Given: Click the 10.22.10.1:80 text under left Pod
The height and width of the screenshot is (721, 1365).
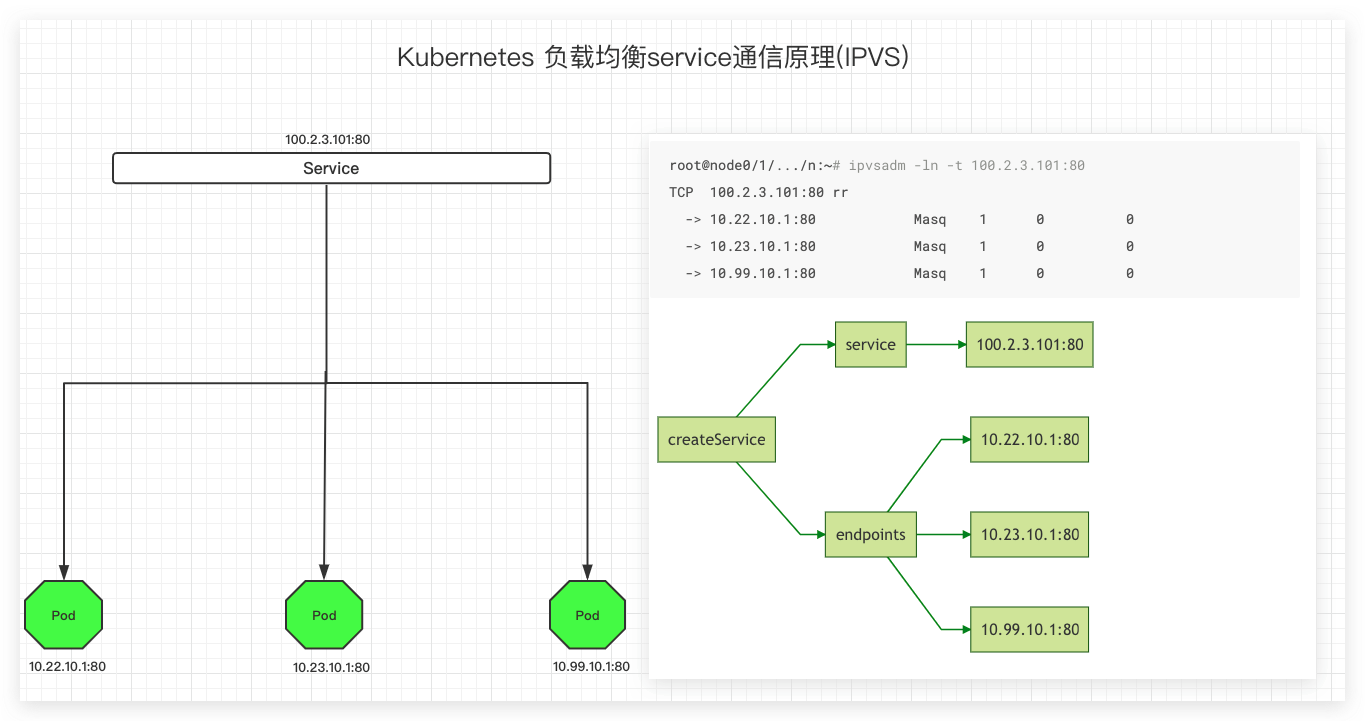Looking at the screenshot, I should tap(67, 666).
